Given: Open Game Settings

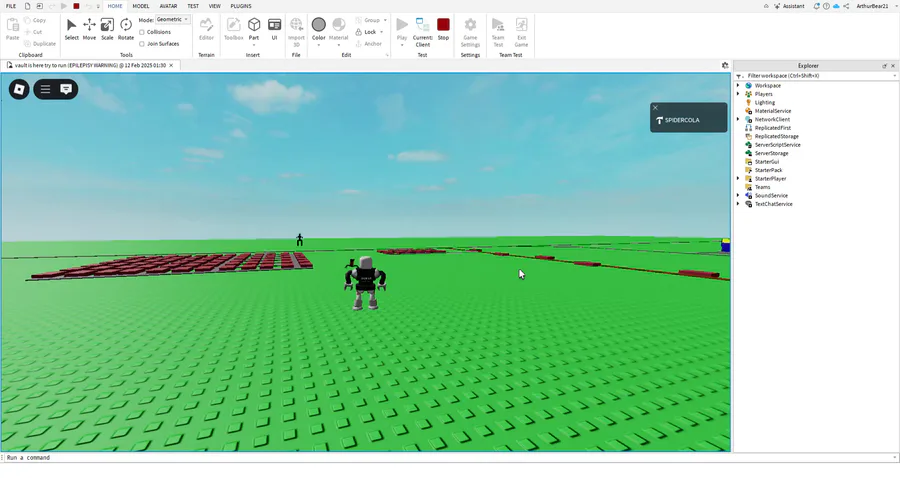Looking at the screenshot, I should click(x=470, y=32).
